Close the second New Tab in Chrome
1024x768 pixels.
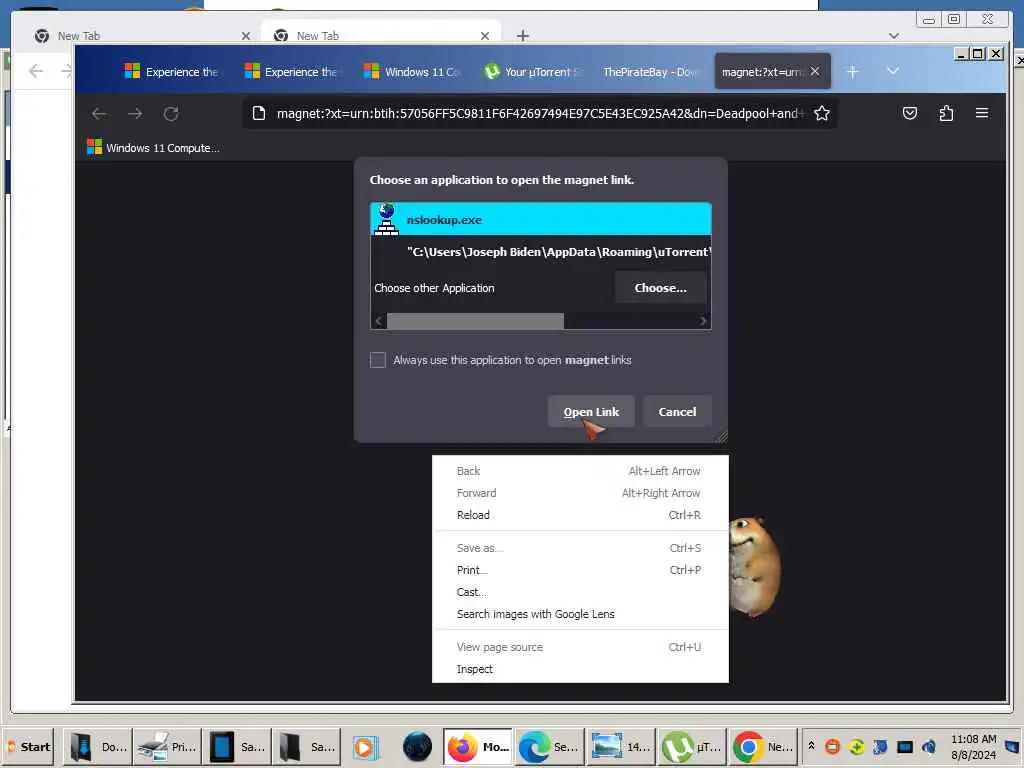coord(485,36)
